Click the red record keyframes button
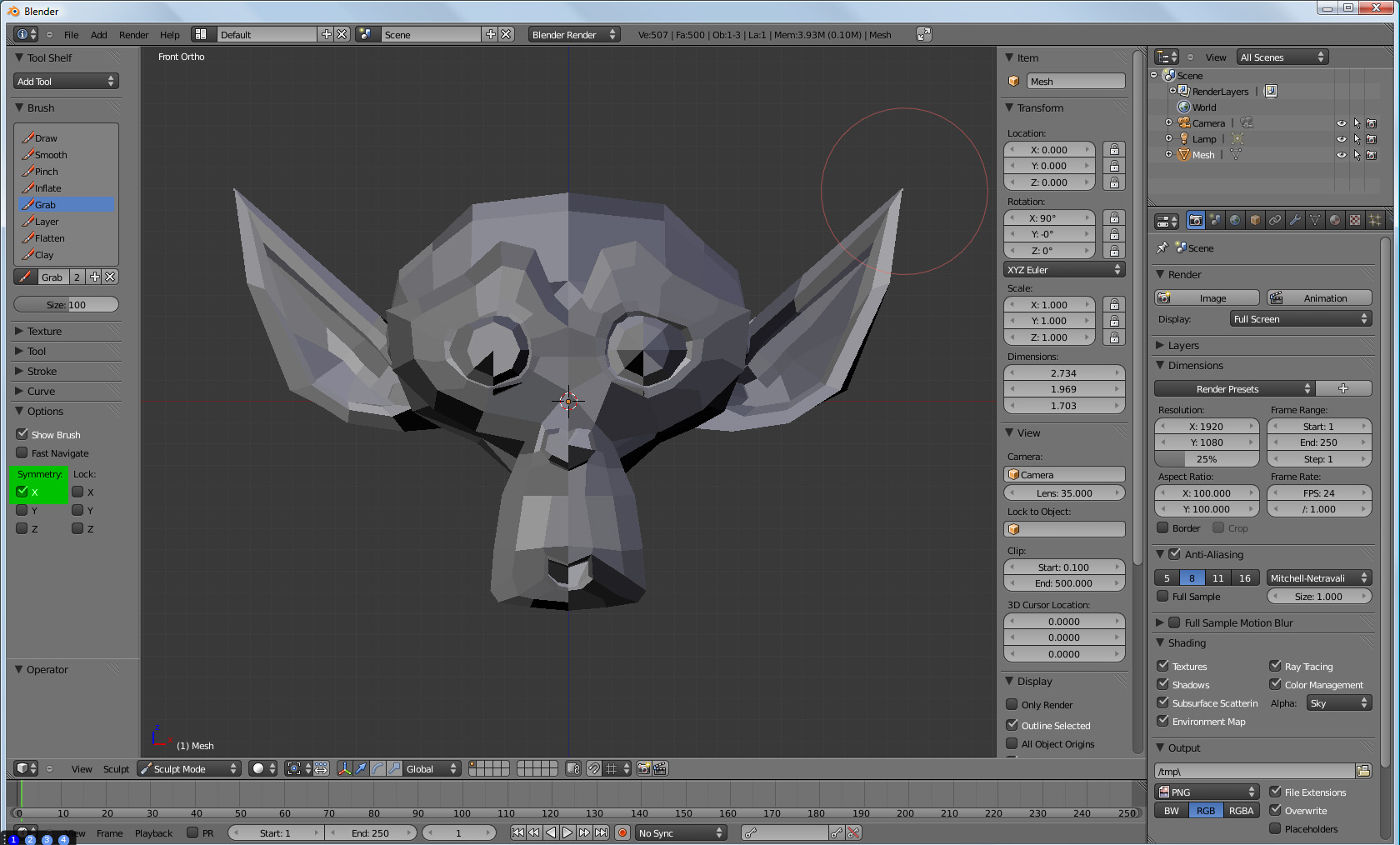The width and height of the screenshot is (1400, 845). [x=622, y=832]
